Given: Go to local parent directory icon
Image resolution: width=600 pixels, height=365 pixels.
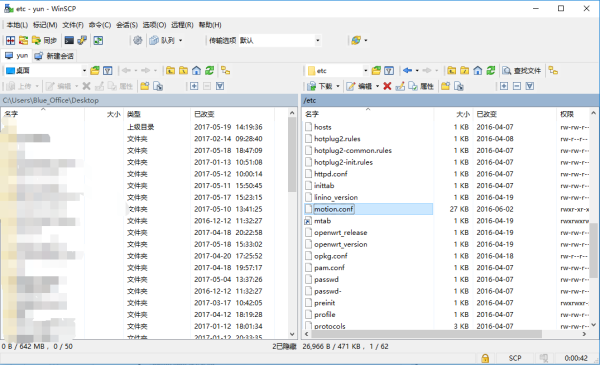Looking at the screenshot, I should [171, 70].
